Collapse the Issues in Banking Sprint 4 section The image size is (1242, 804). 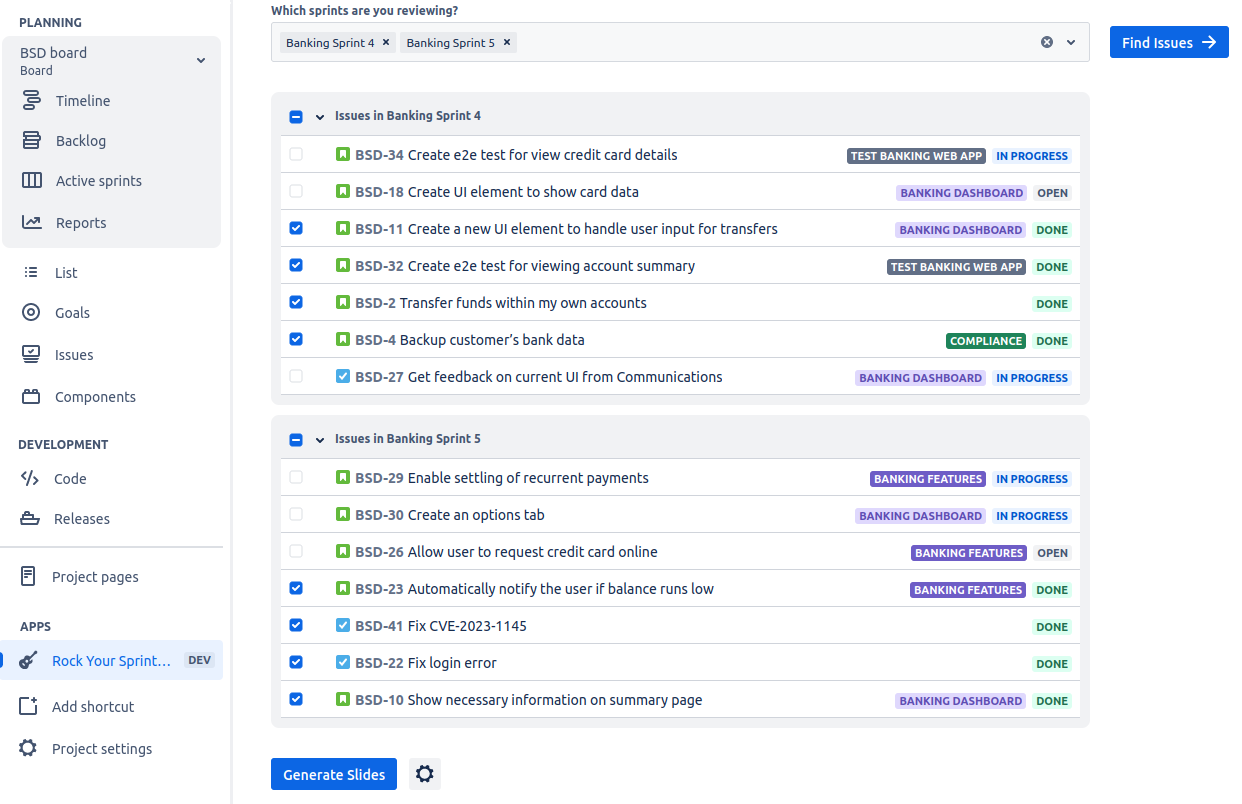320,116
